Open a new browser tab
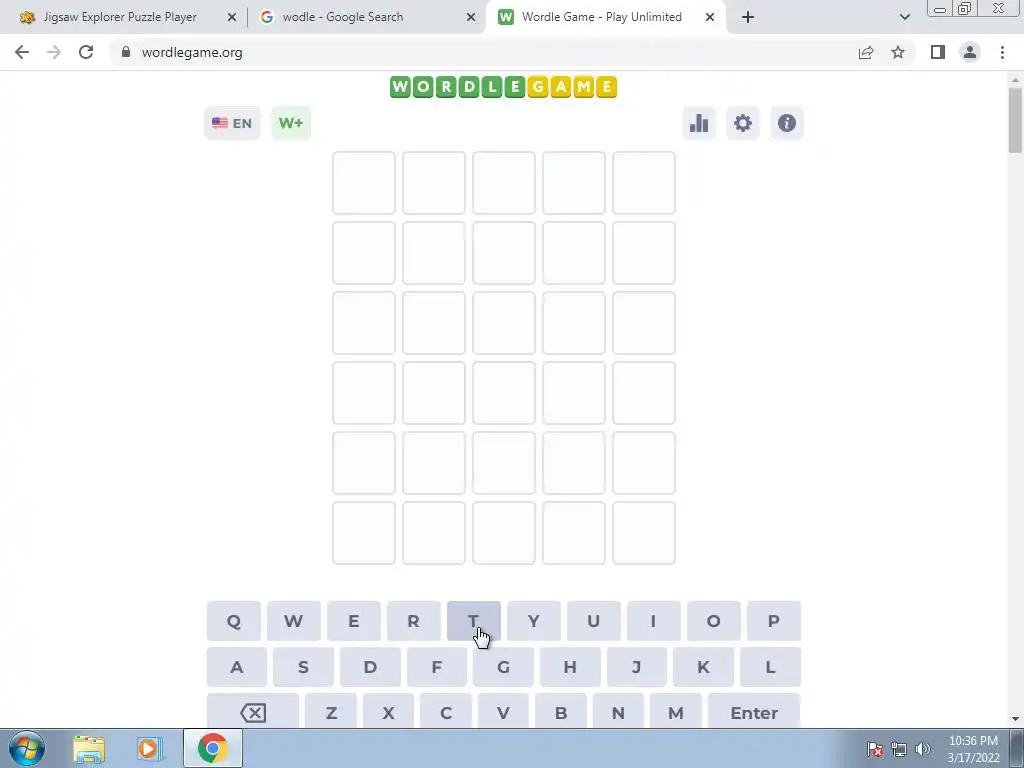The width and height of the screenshot is (1024, 768). [748, 18]
